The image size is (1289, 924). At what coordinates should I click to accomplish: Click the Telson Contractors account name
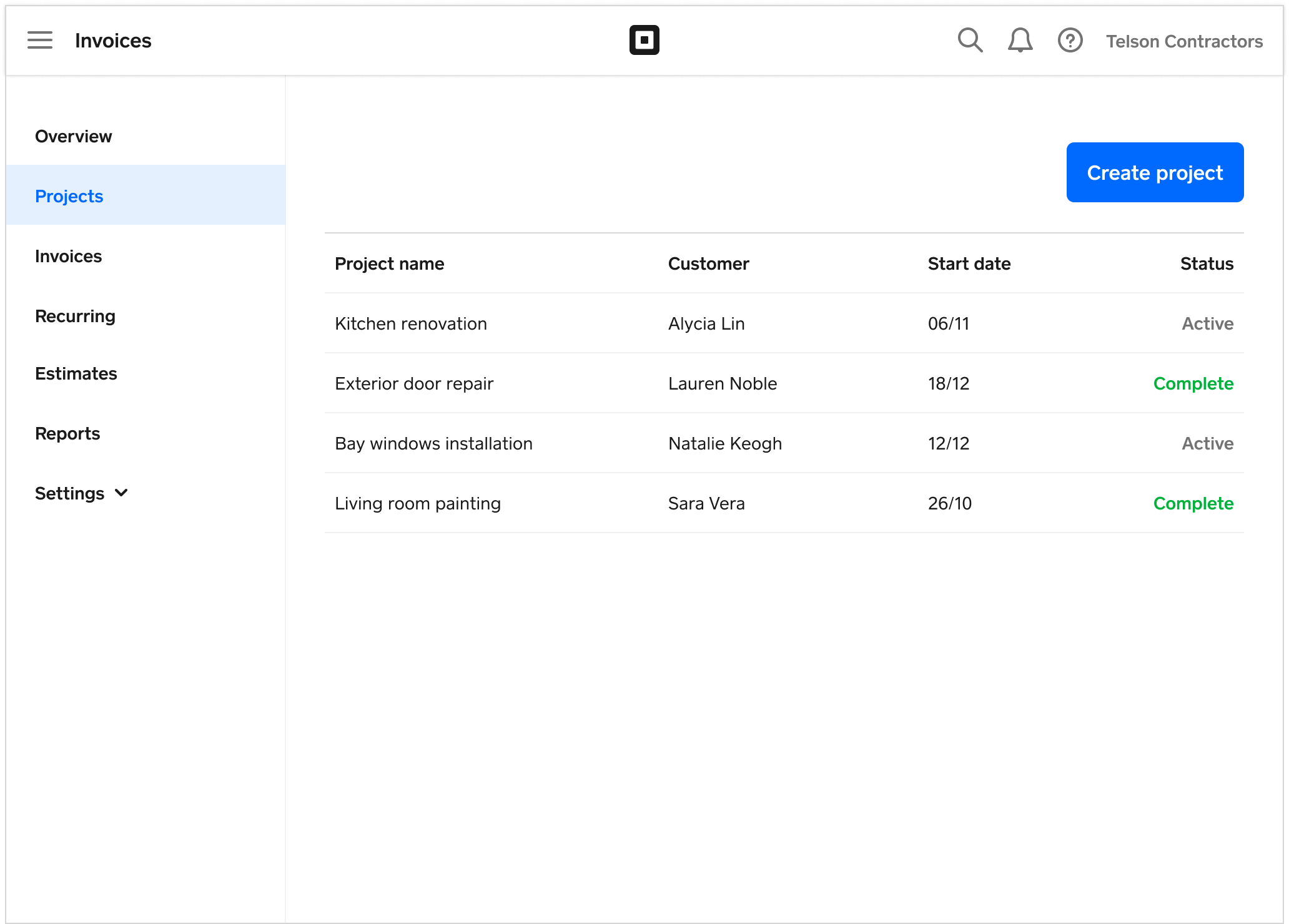click(x=1185, y=41)
